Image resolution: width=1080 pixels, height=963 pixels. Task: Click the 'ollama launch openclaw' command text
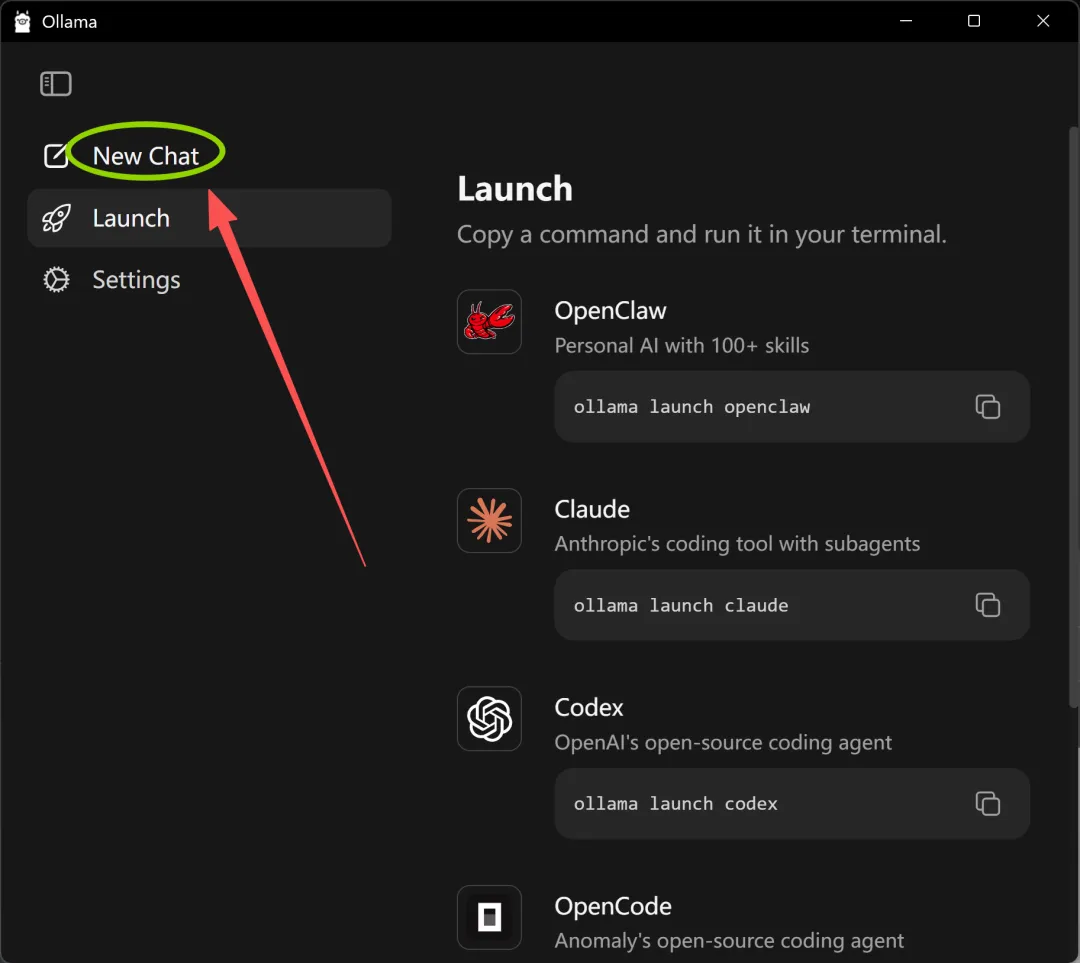(692, 407)
